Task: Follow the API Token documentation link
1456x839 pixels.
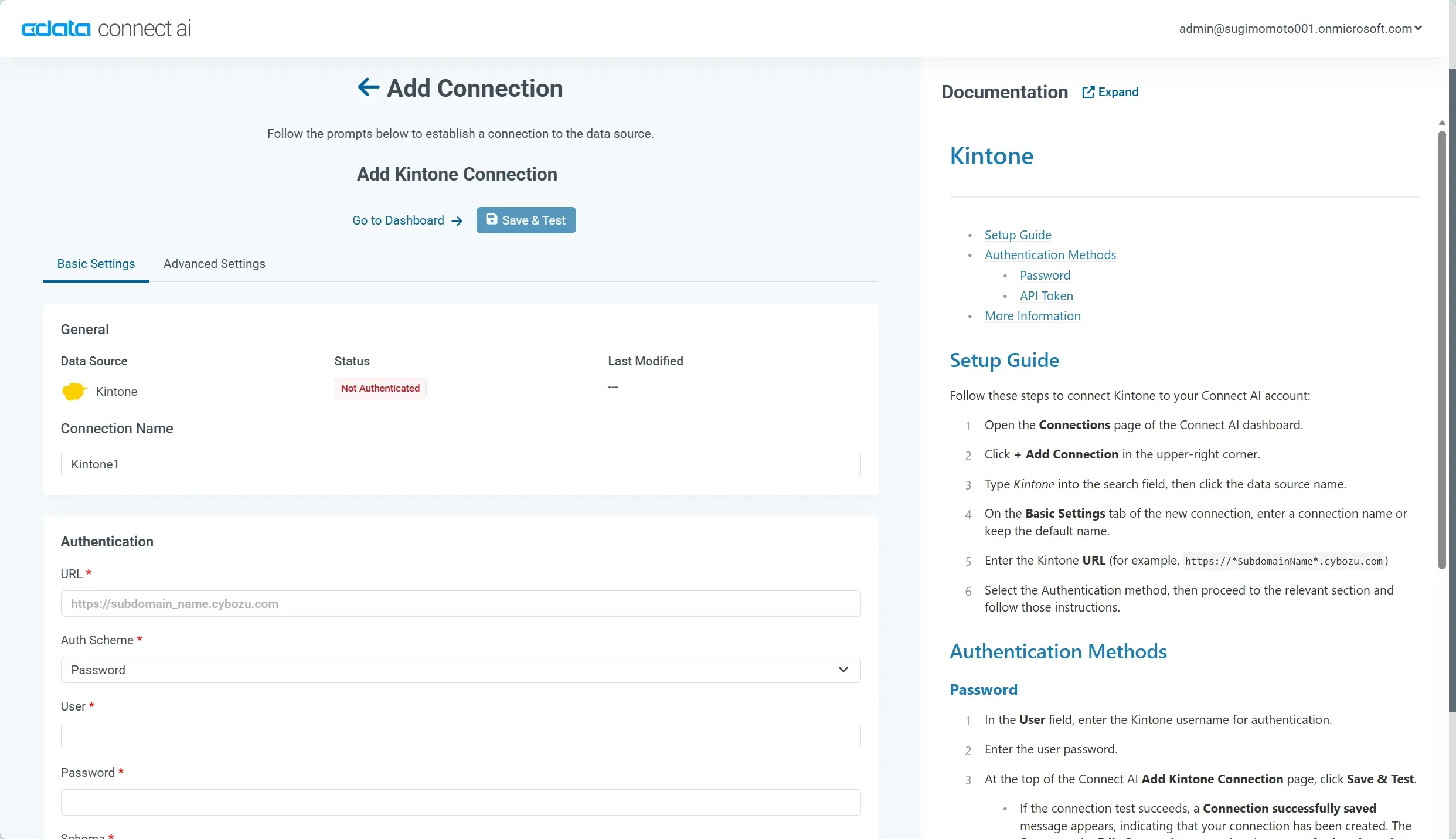Action: tap(1046, 295)
